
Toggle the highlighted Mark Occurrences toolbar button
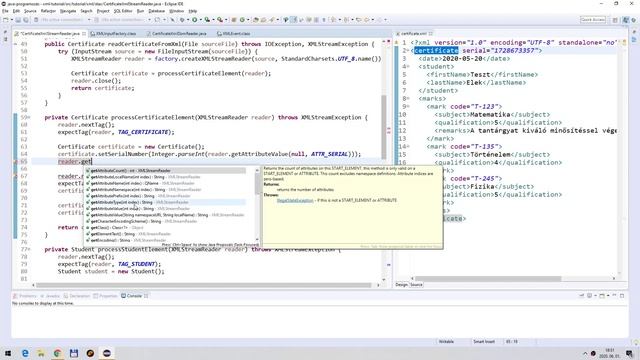tap(293, 20)
